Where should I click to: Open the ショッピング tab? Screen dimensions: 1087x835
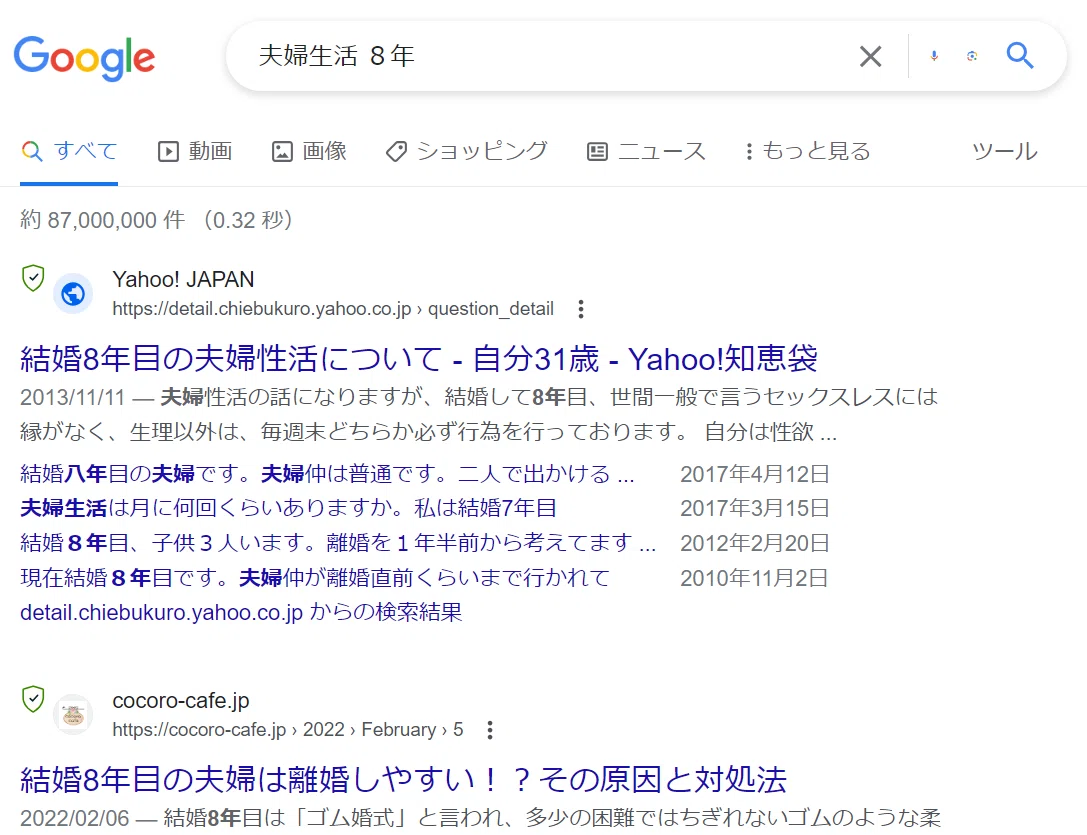(x=467, y=151)
